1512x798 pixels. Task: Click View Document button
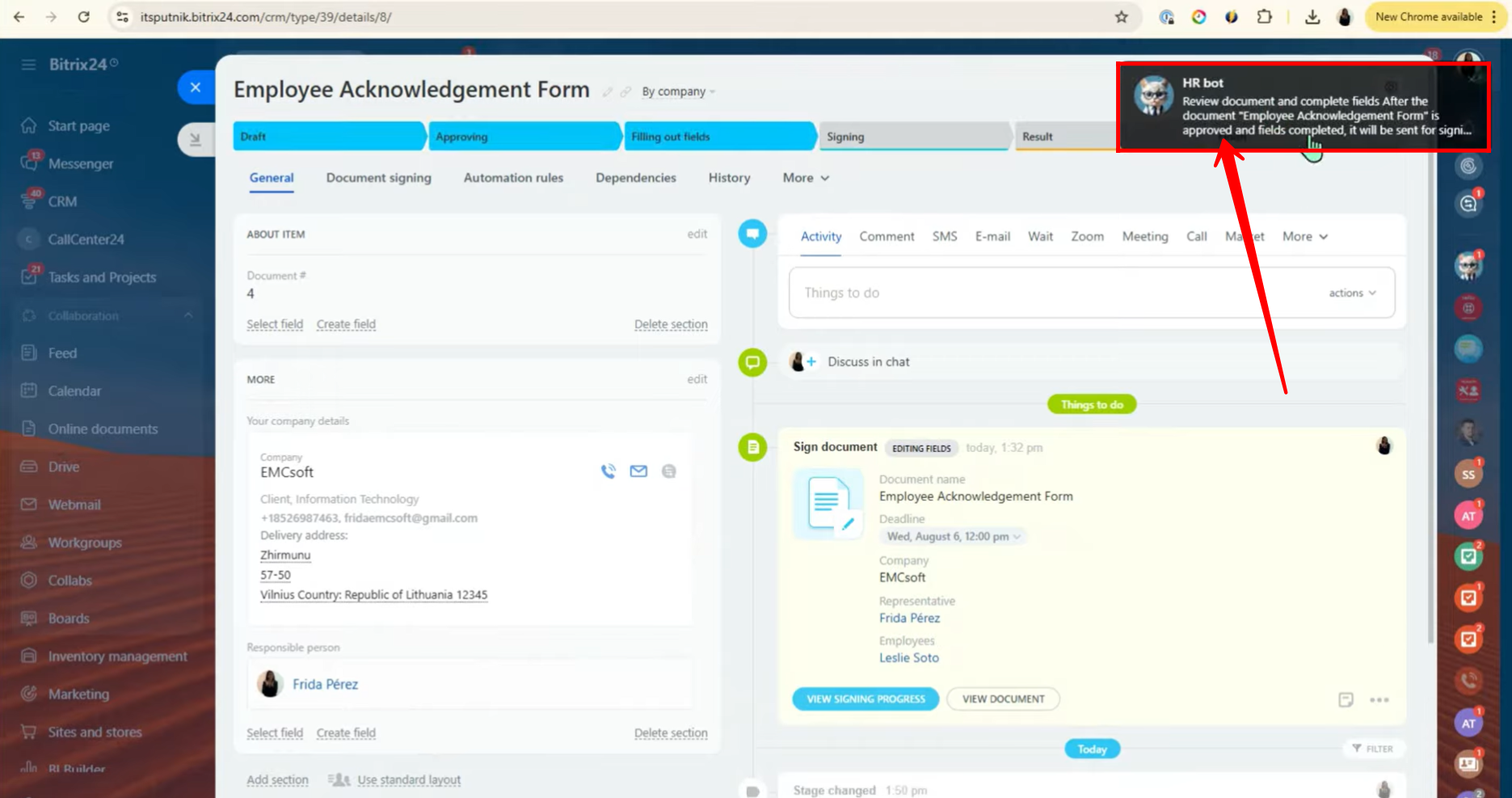[x=1003, y=699]
